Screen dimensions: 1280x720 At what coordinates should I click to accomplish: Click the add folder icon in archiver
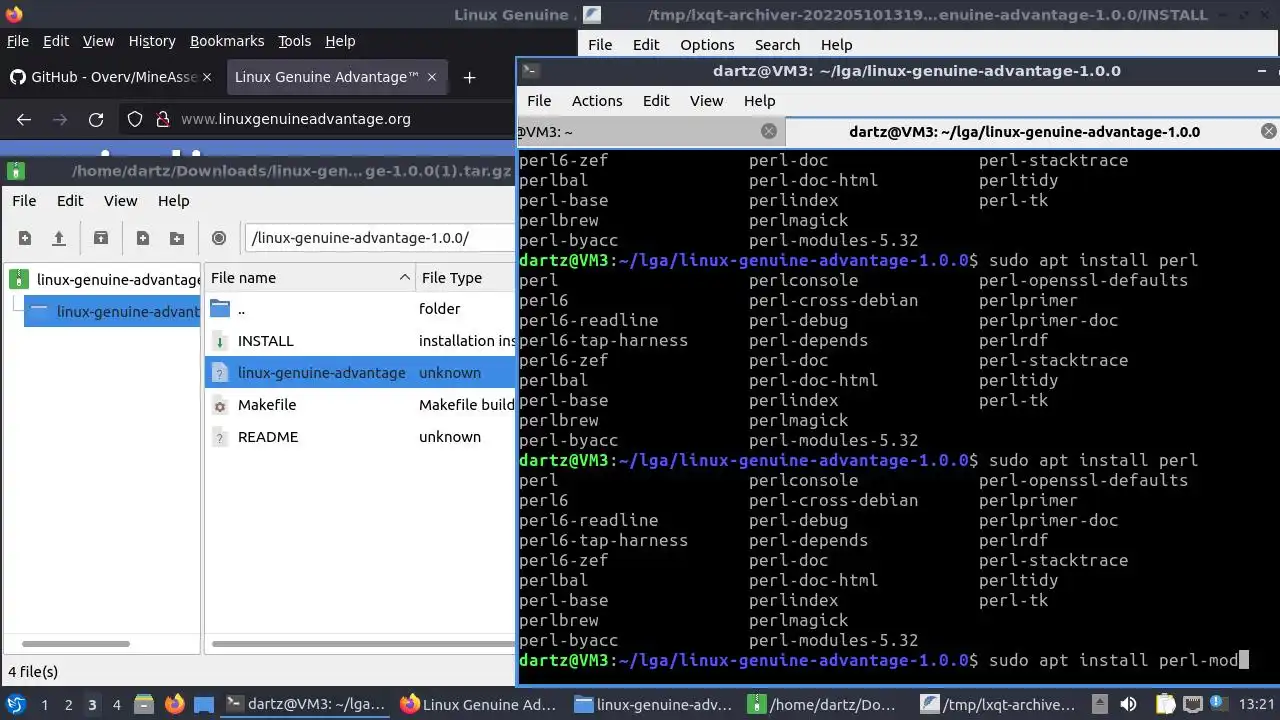pos(177,238)
